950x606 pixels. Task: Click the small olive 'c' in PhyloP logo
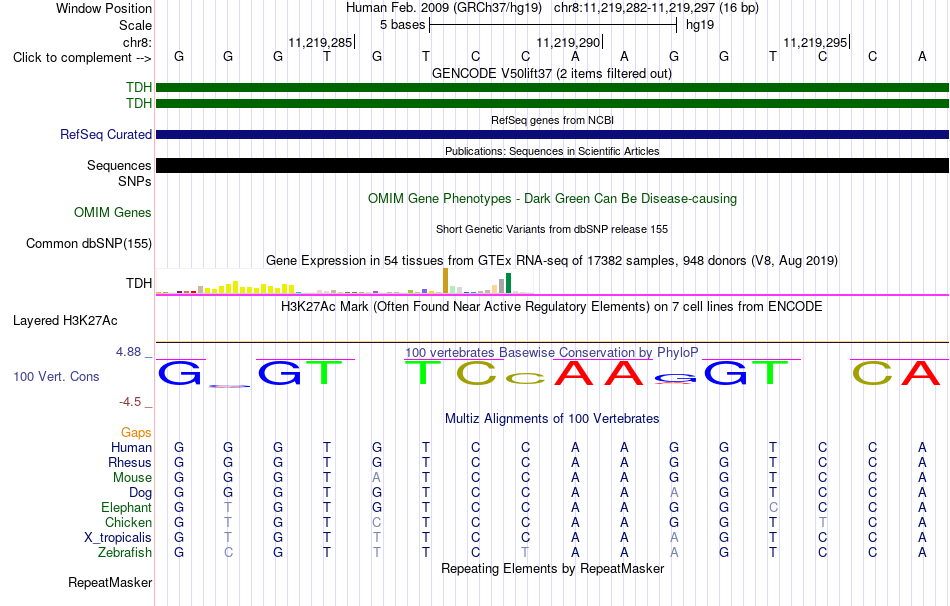point(525,379)
